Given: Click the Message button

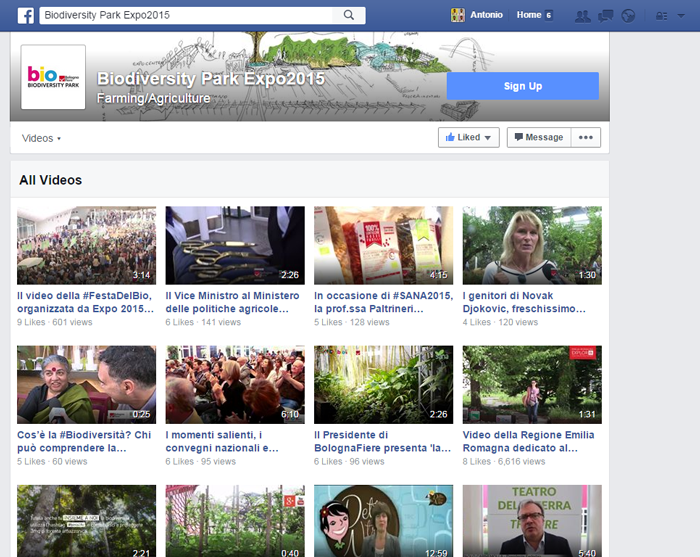Looking at the screenshot, I should point(538,137).
